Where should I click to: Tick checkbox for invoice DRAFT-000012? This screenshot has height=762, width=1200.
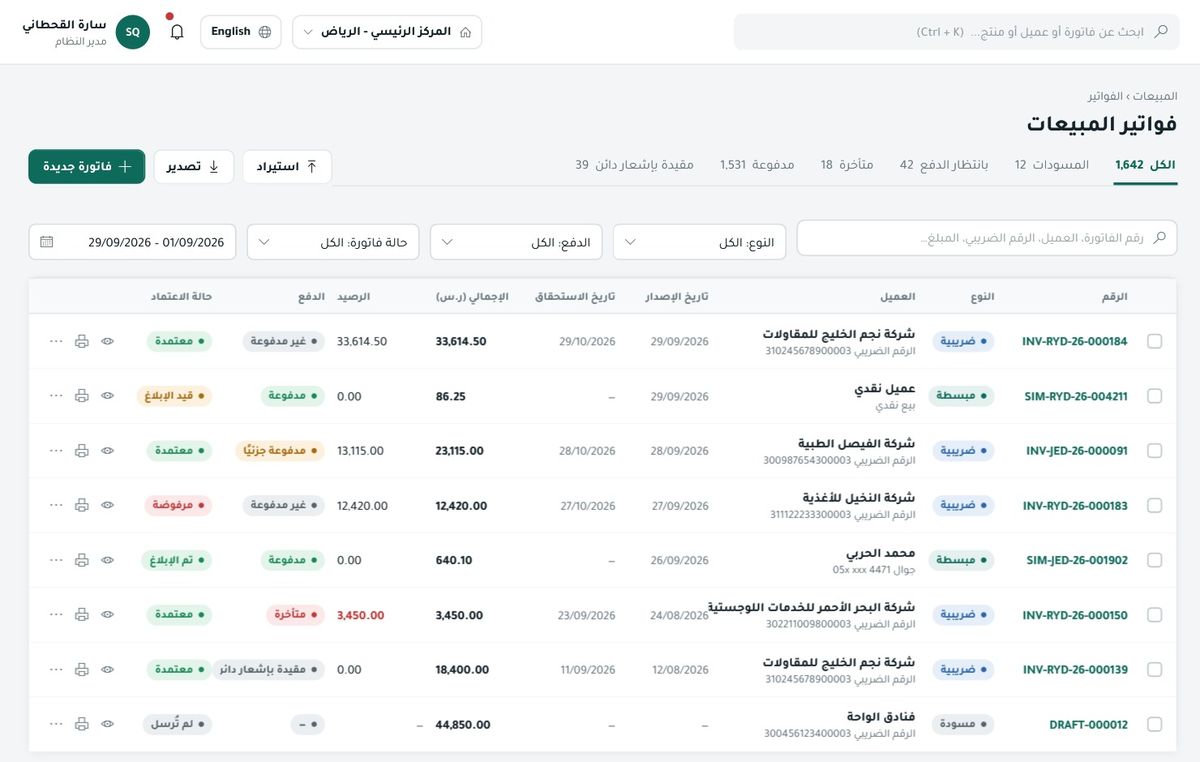1155,724
